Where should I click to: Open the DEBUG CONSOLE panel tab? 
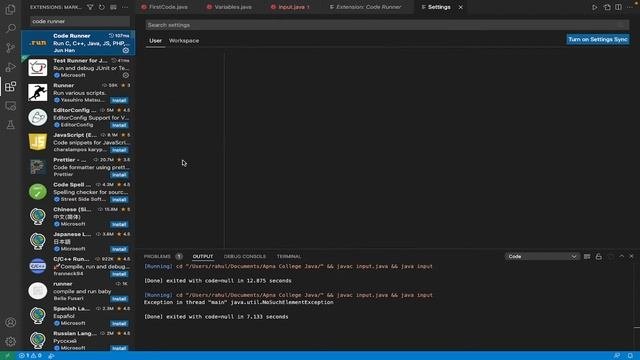244,256
